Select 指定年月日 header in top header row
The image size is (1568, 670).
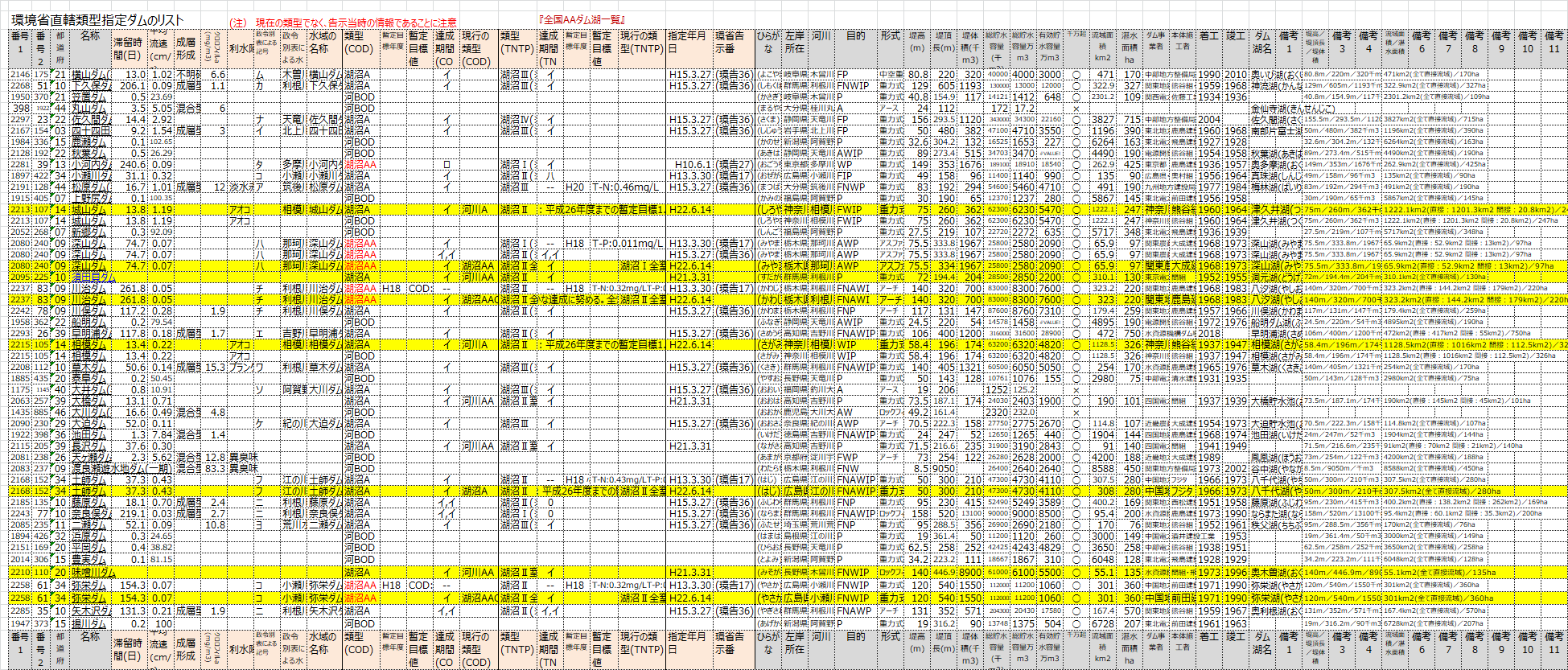pos(690,49)
